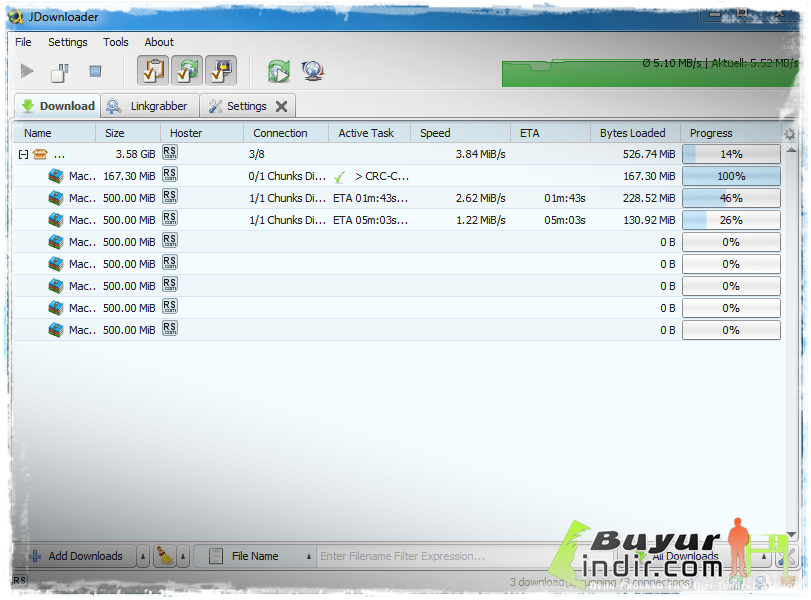
Task: Click the Progress column header
Action: [x=730, y=133]
